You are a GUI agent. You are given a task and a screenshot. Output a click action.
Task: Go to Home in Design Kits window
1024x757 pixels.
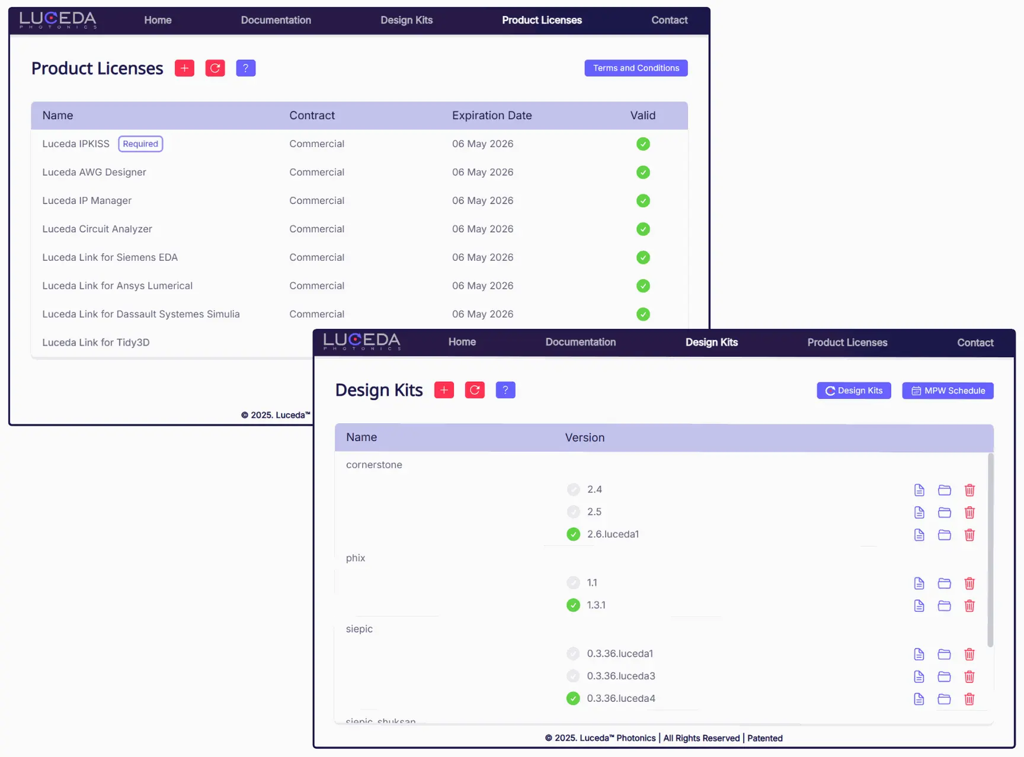(462, 342)
